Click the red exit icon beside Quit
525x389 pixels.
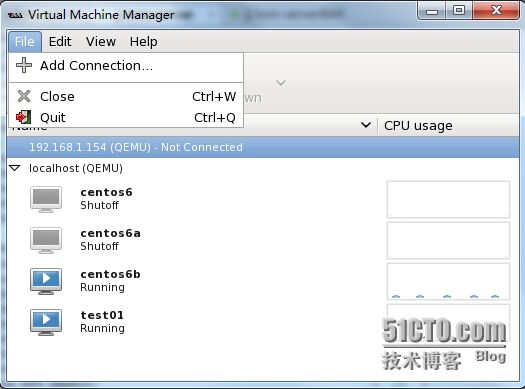pos(23,117)
